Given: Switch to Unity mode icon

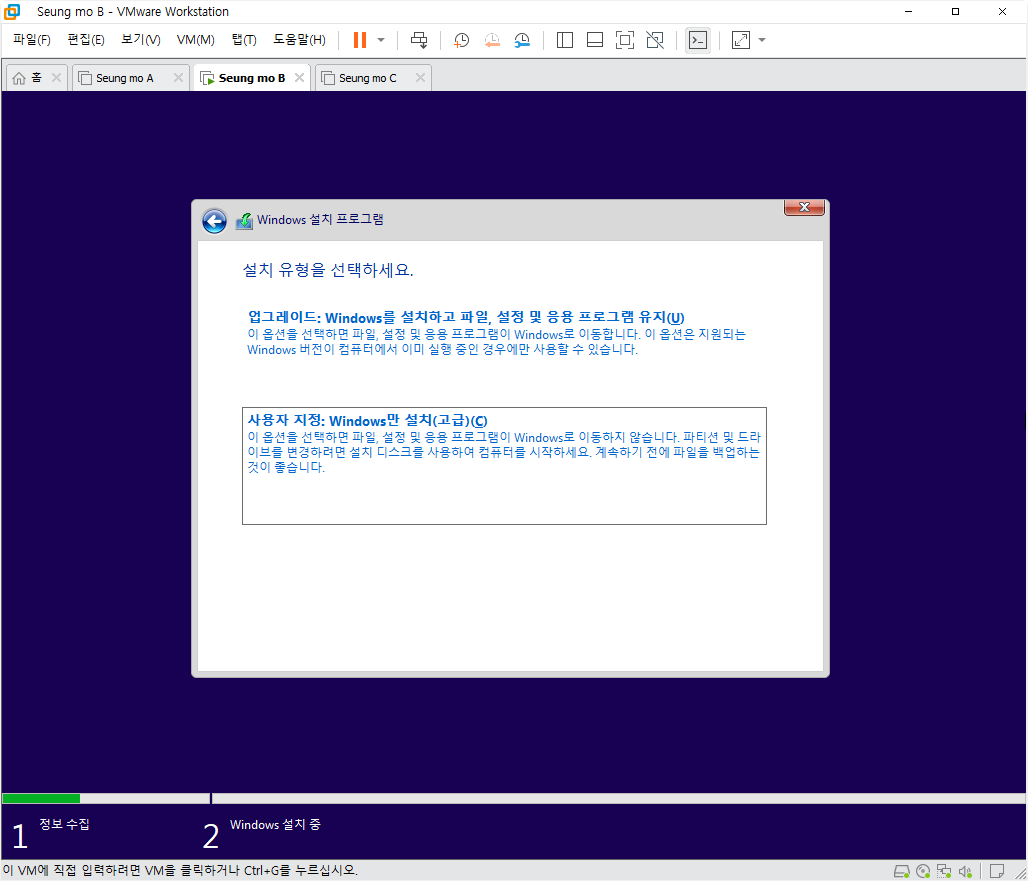Looking at the screenshot, I should pyautogui.click(x=655, y=40).
